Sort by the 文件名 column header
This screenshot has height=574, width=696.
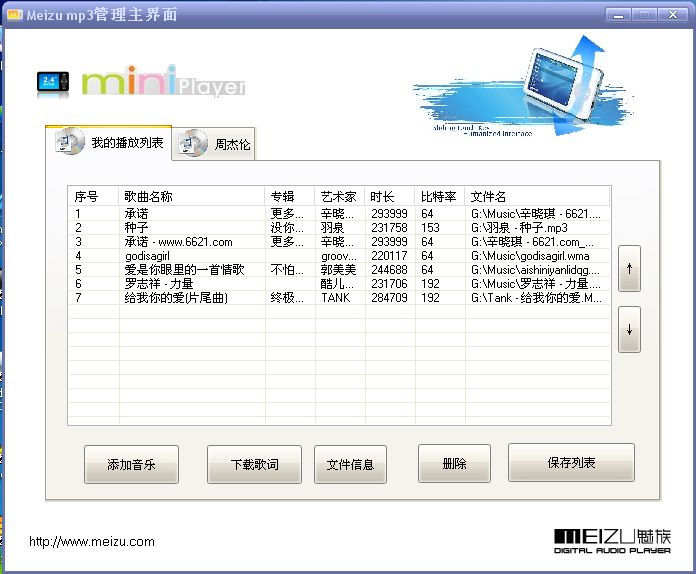point(537,196)
